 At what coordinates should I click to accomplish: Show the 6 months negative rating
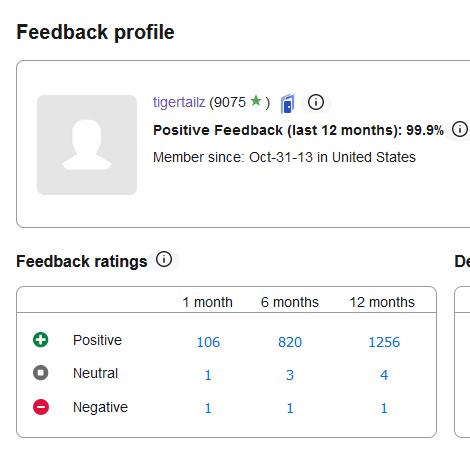click(x=290, y=408)
